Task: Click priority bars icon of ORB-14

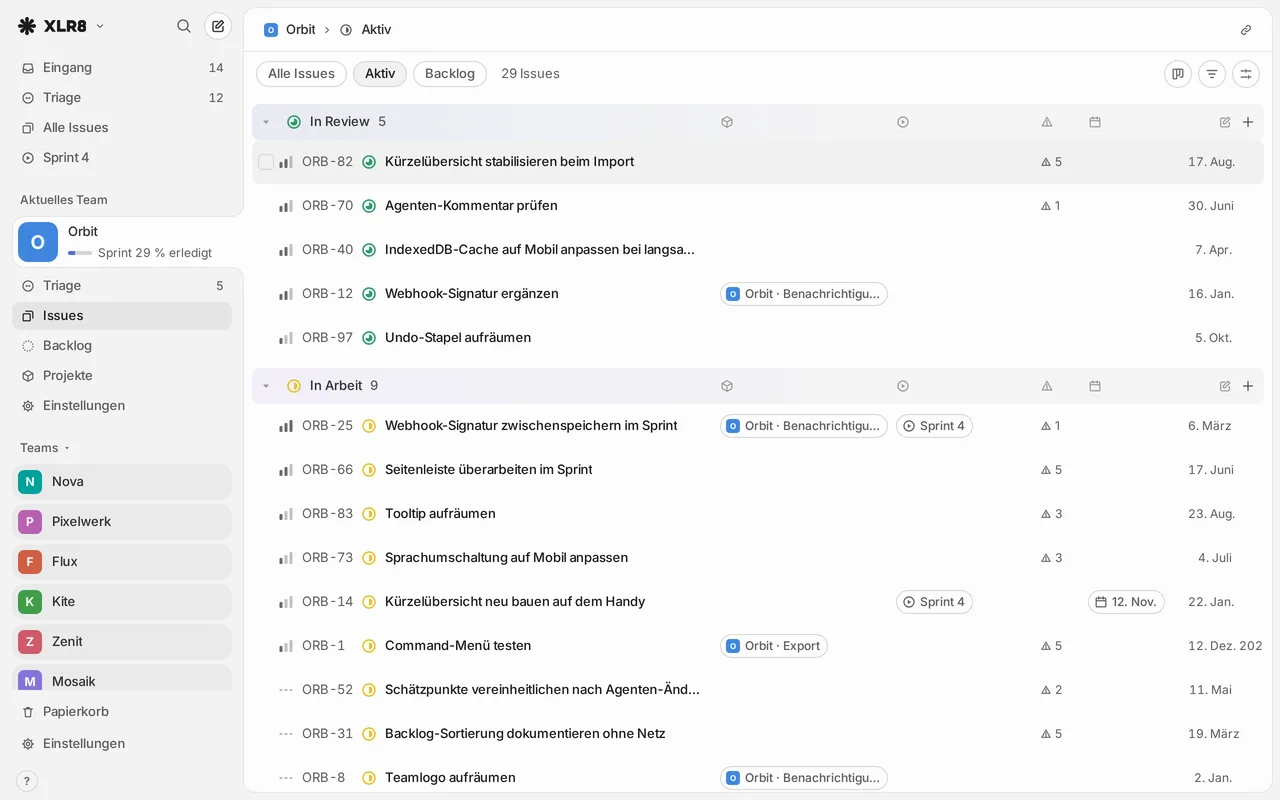Action: point(286,602)
